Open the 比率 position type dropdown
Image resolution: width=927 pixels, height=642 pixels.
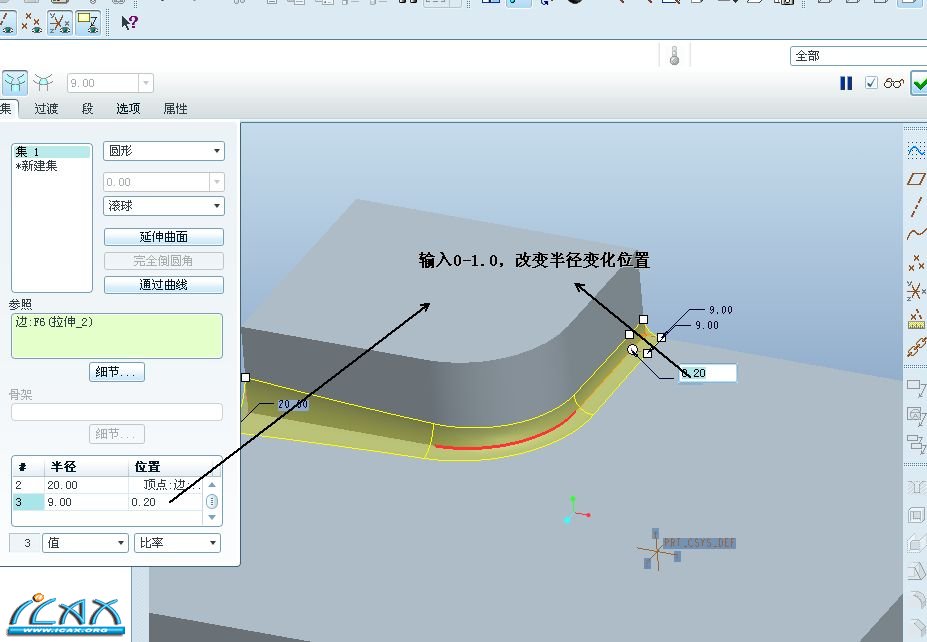point(177,543)
